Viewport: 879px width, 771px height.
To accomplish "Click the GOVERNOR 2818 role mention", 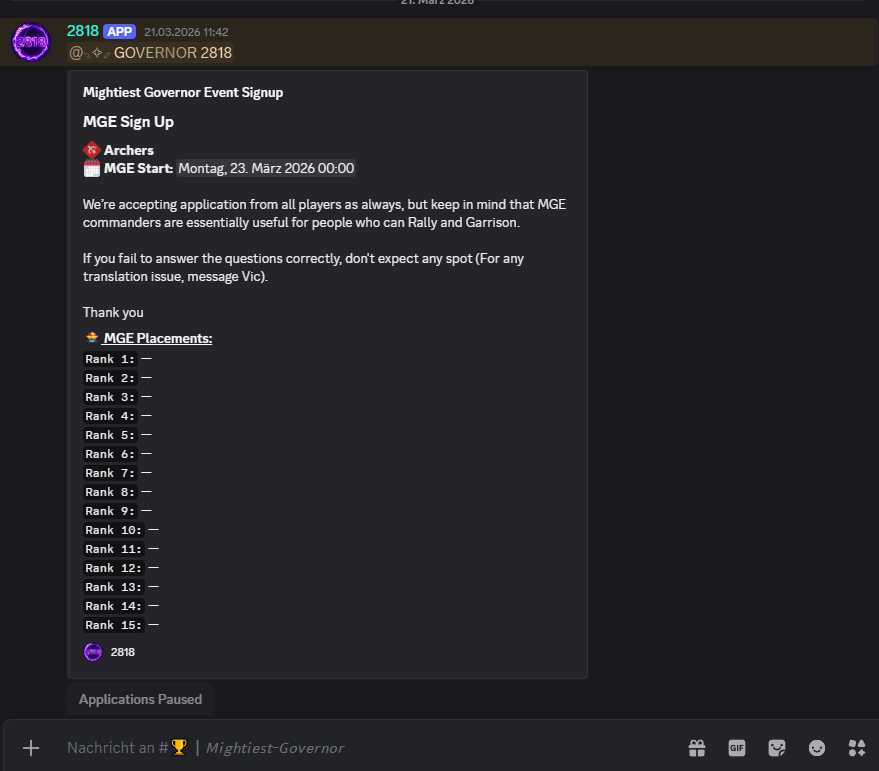I will point(150,52).
